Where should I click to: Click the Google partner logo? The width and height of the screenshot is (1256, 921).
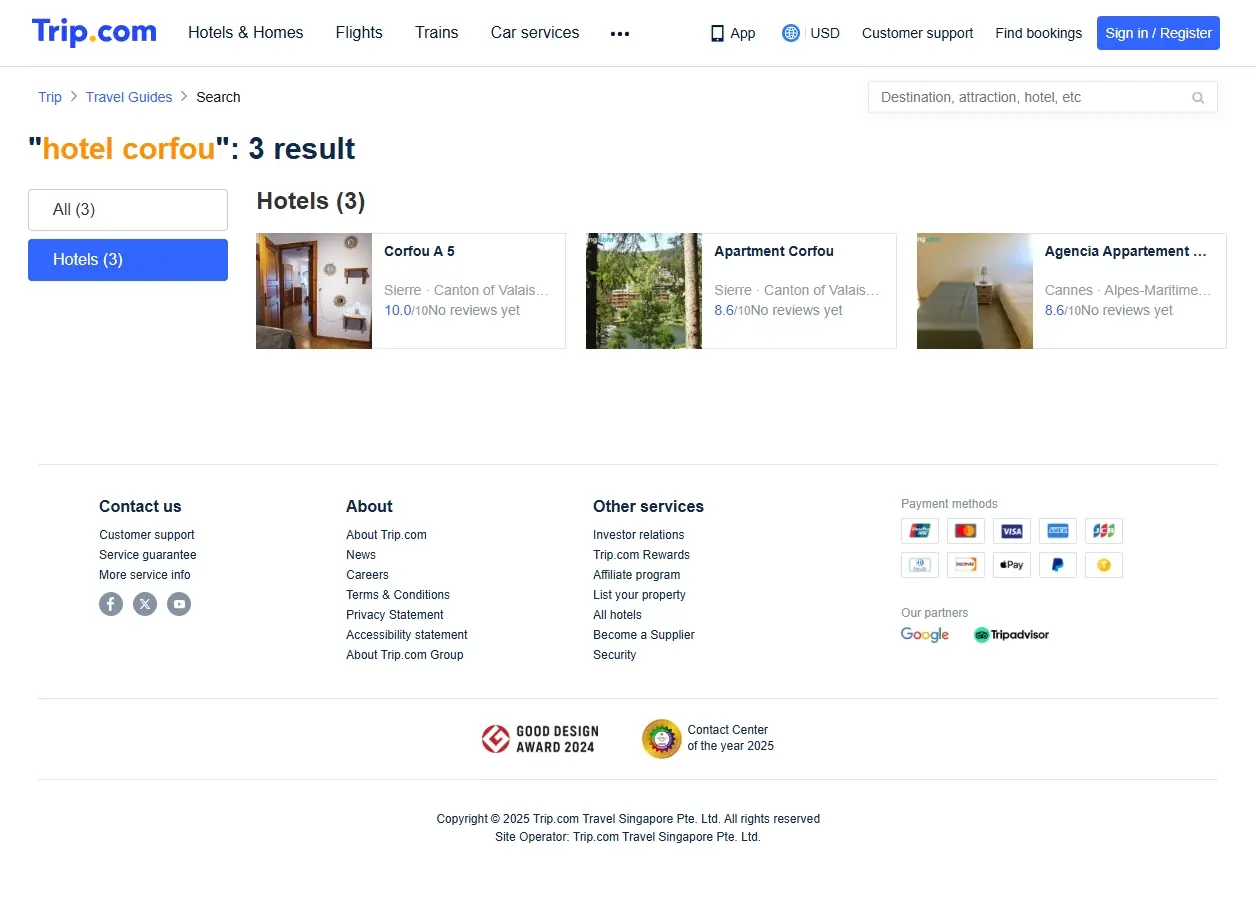pos(925,635)
